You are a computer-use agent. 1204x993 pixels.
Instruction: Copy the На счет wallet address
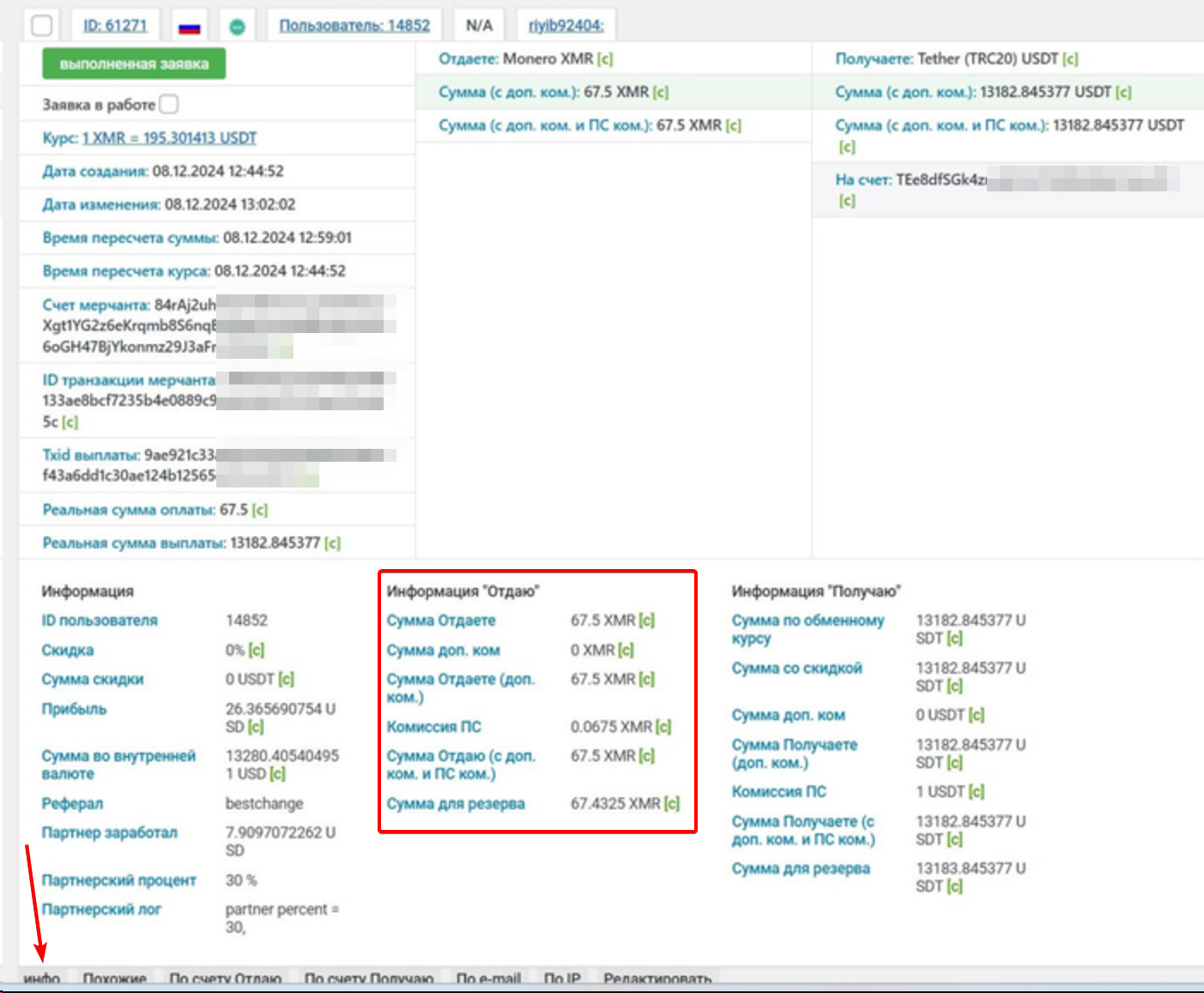coord(847,201)
